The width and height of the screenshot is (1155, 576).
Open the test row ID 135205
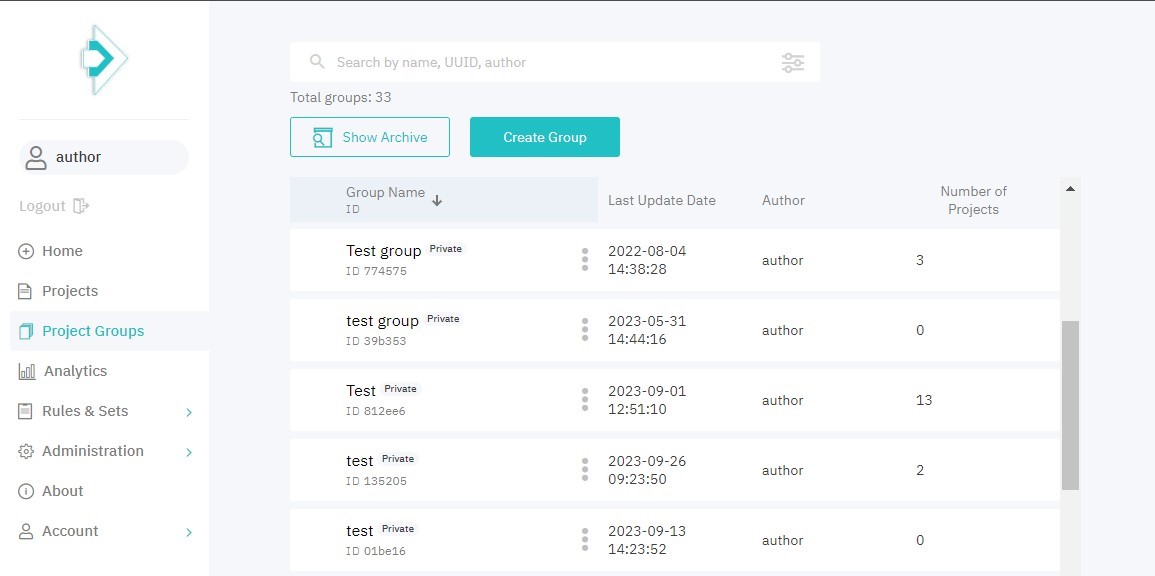(x=675, y=470)
